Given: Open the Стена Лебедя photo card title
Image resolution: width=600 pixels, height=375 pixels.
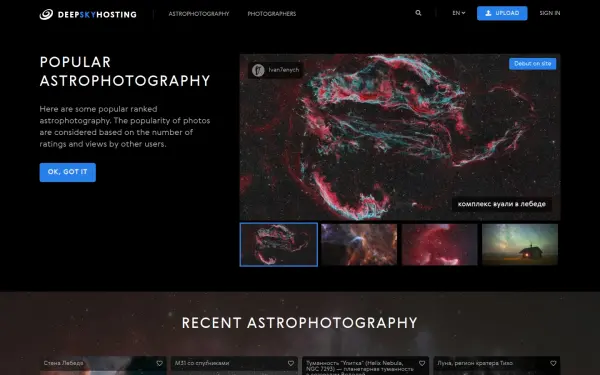Looking at the screenshot, I should [x=63, y=363].
